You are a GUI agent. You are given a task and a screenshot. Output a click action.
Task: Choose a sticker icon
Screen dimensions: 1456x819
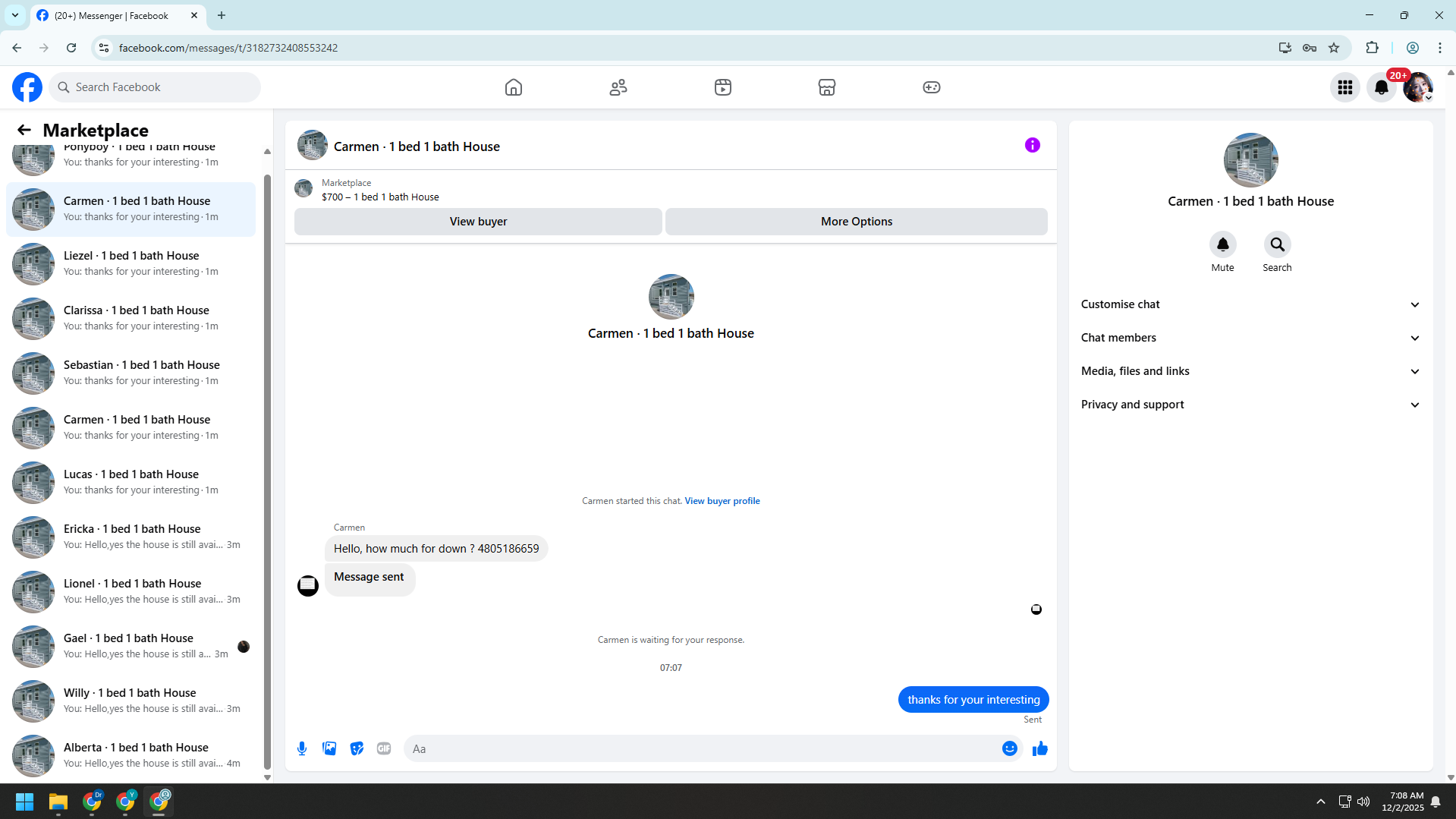357,748
